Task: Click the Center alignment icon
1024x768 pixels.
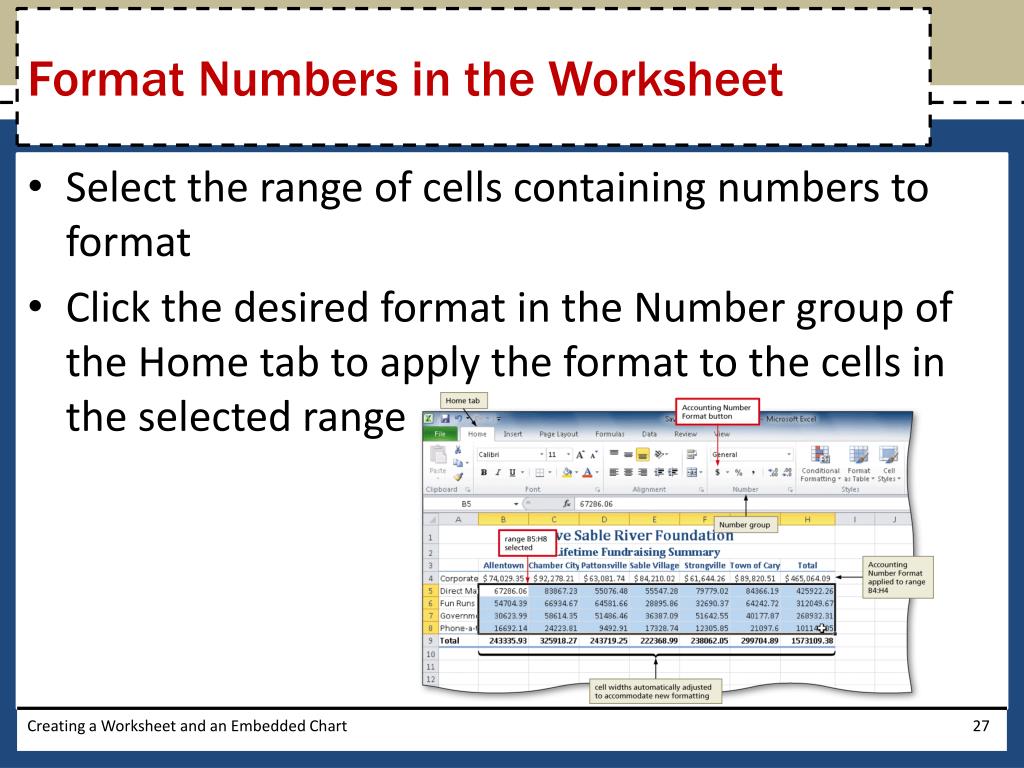Action: [628, 472]
